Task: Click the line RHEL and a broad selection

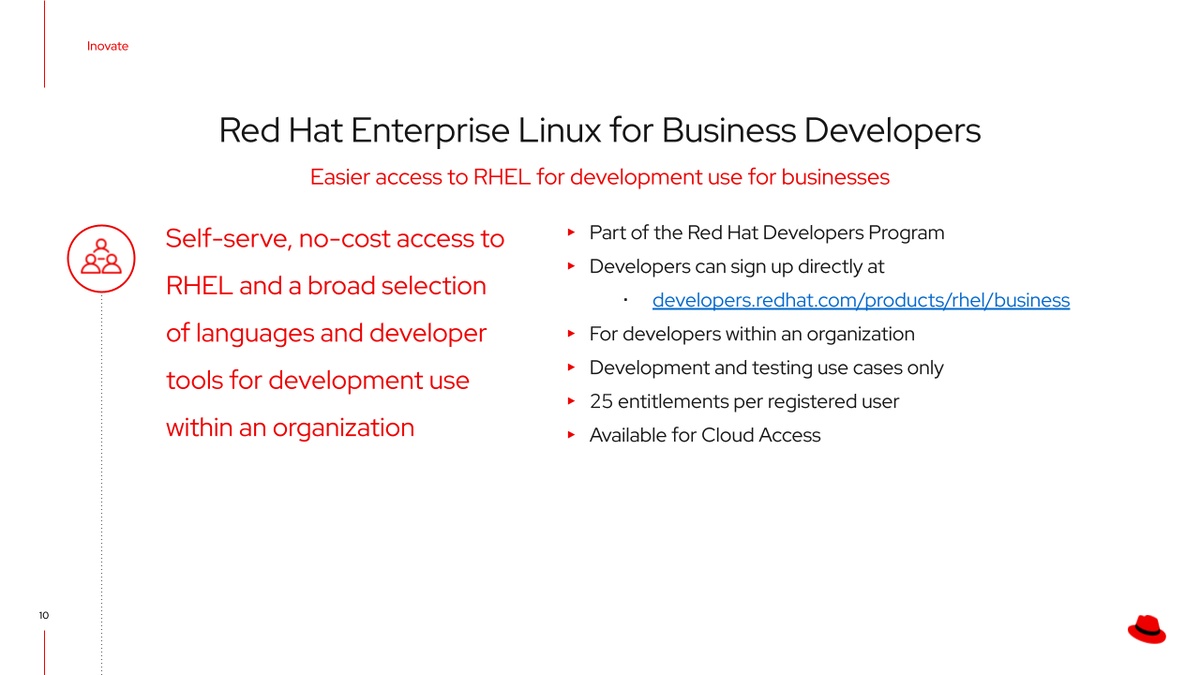Action: pos(326,286)
